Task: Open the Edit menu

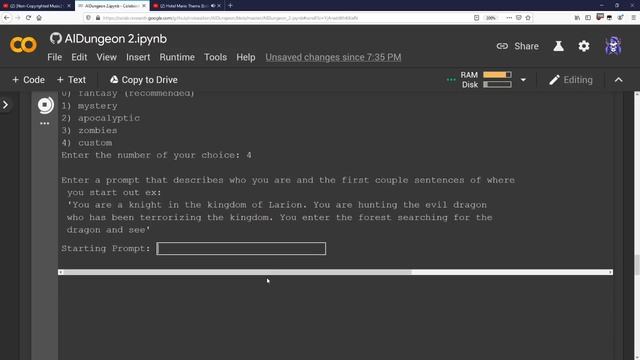Action: point(79,57)
